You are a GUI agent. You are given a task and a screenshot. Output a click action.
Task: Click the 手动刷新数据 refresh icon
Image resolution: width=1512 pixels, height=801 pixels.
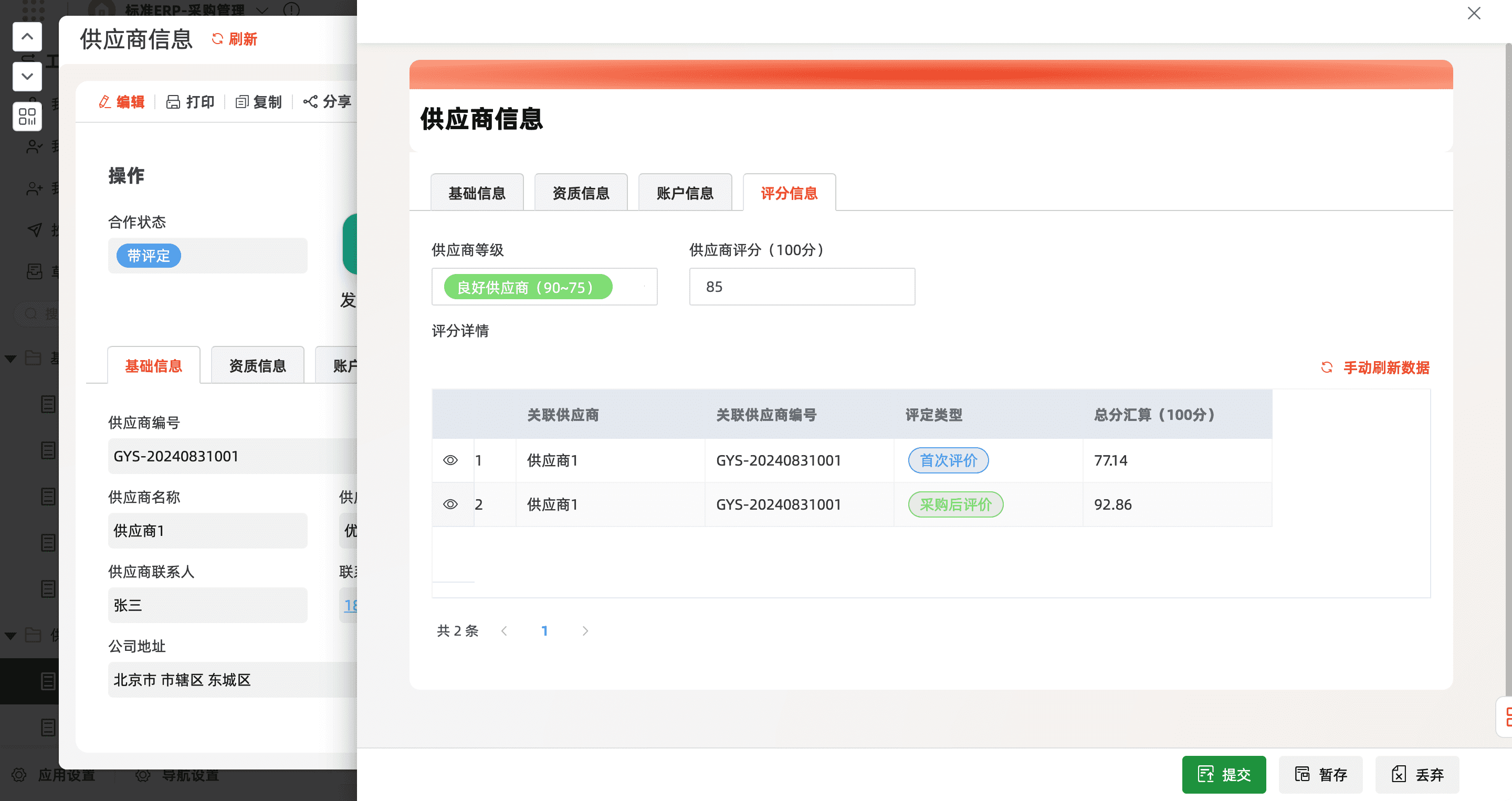1327,367
